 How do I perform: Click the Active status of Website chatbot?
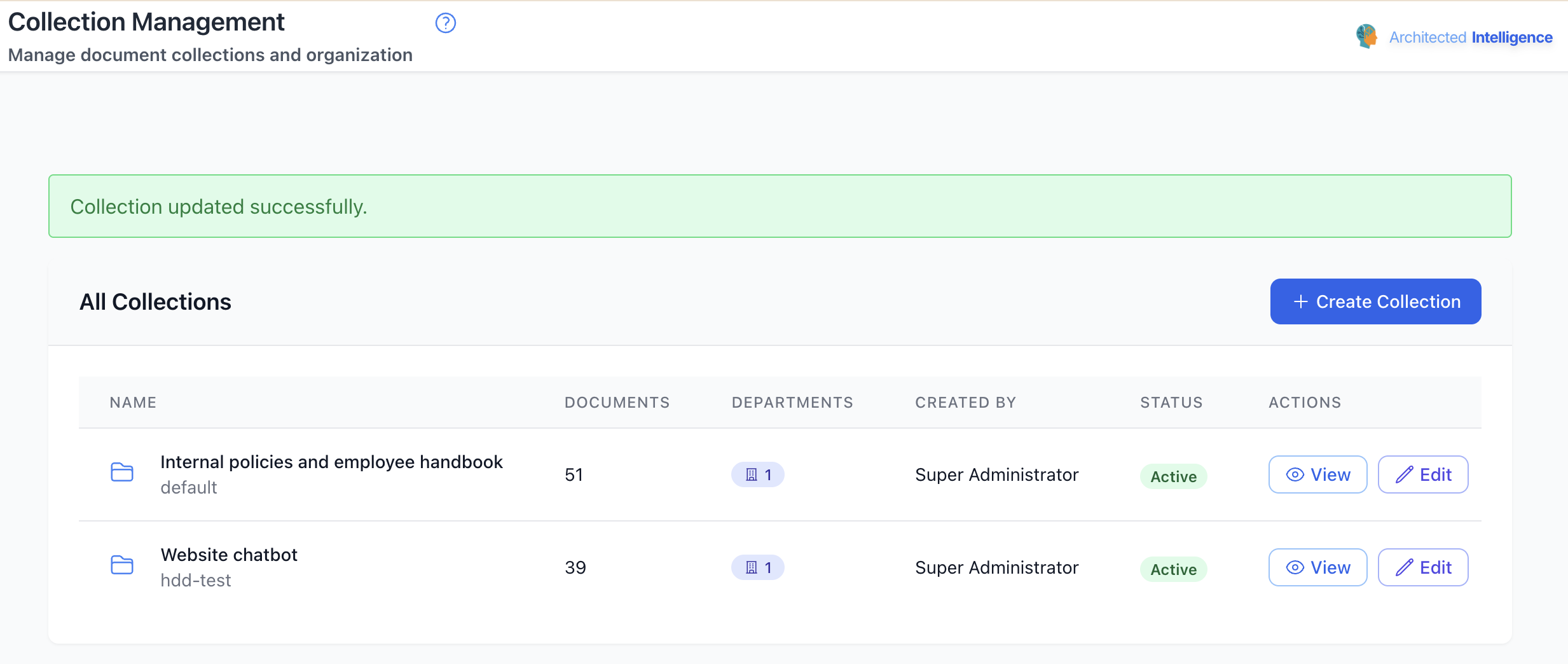point(1173,569)
